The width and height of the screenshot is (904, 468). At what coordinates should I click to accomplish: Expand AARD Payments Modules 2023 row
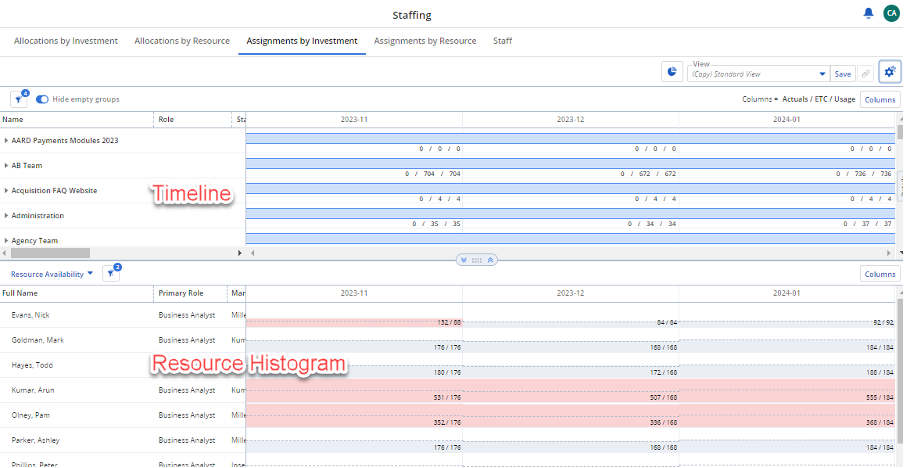6,140
